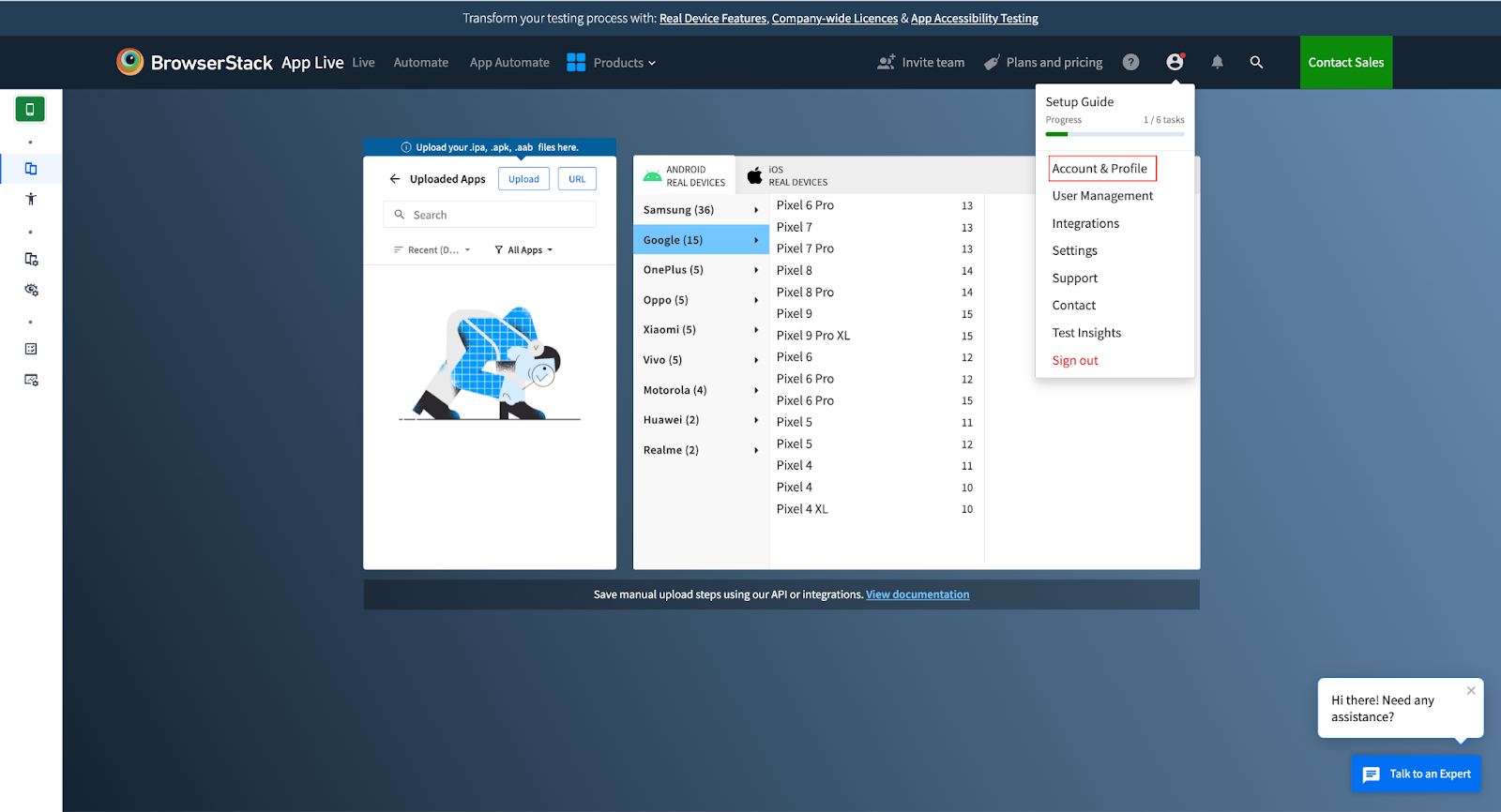Click the green mobile device sidebar icon
The image size is (1501, 812).
click(30, 110)
